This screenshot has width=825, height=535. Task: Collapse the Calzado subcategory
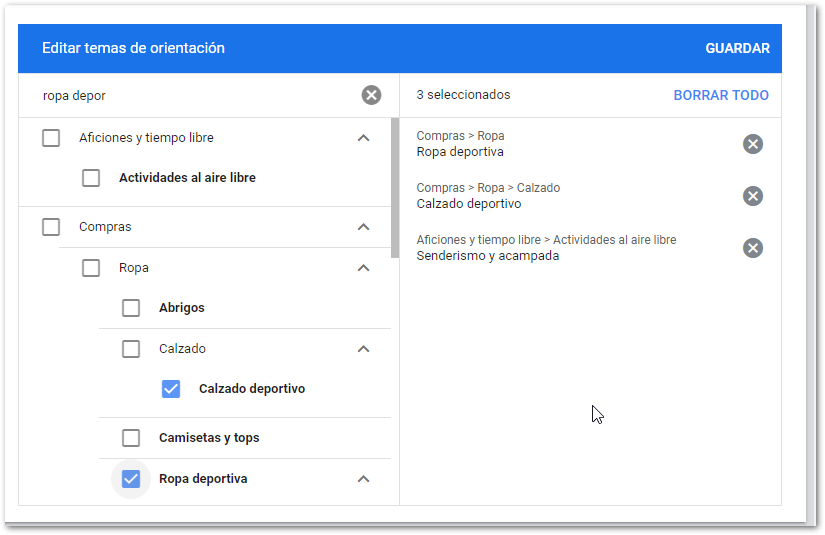(363, 349)
